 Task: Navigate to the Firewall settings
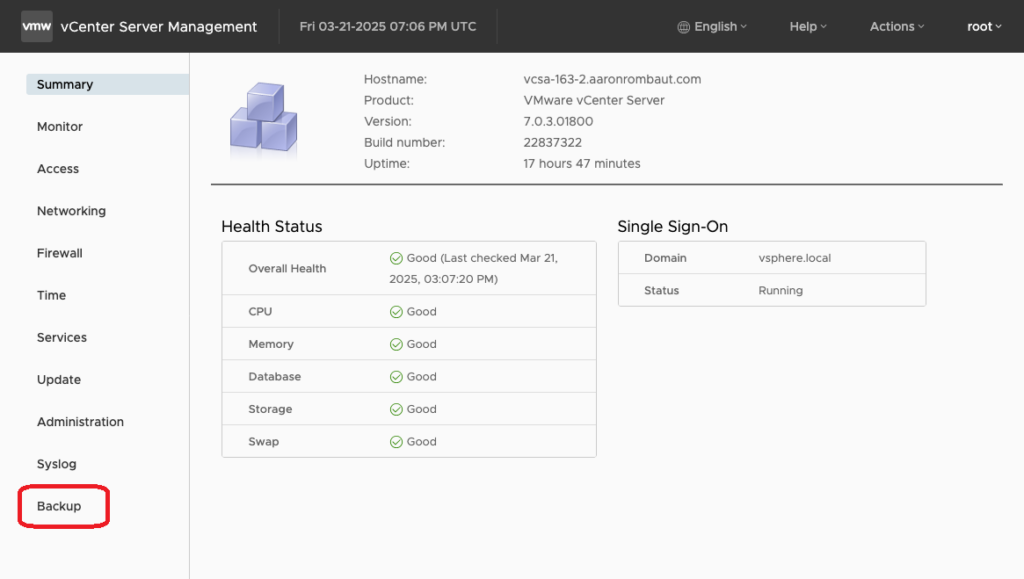60,254
